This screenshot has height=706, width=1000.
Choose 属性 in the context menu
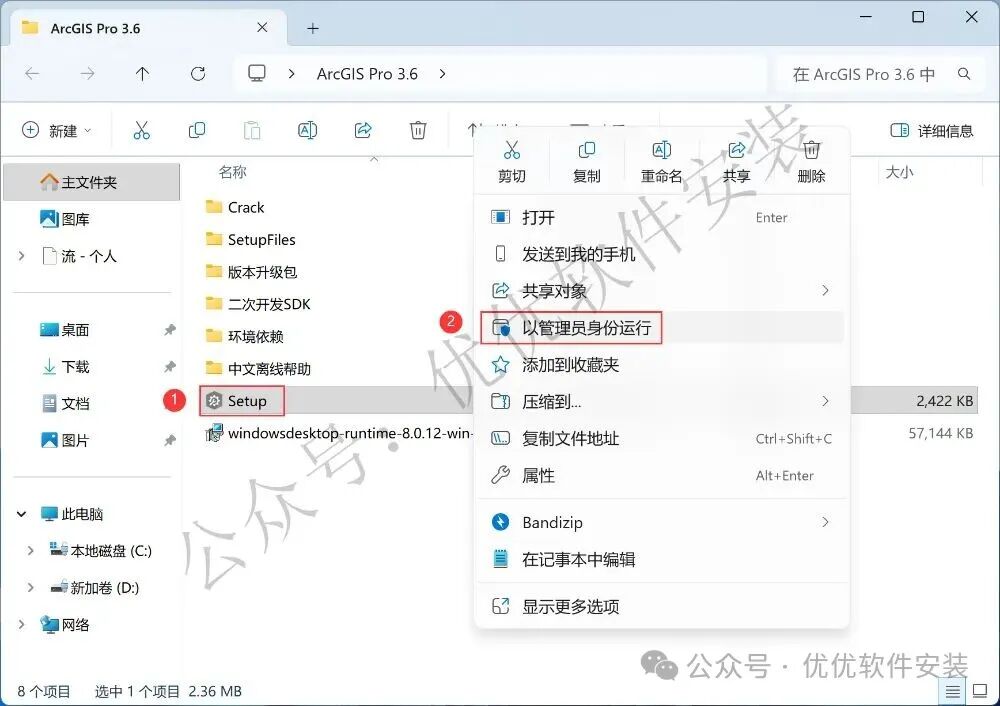662,475
